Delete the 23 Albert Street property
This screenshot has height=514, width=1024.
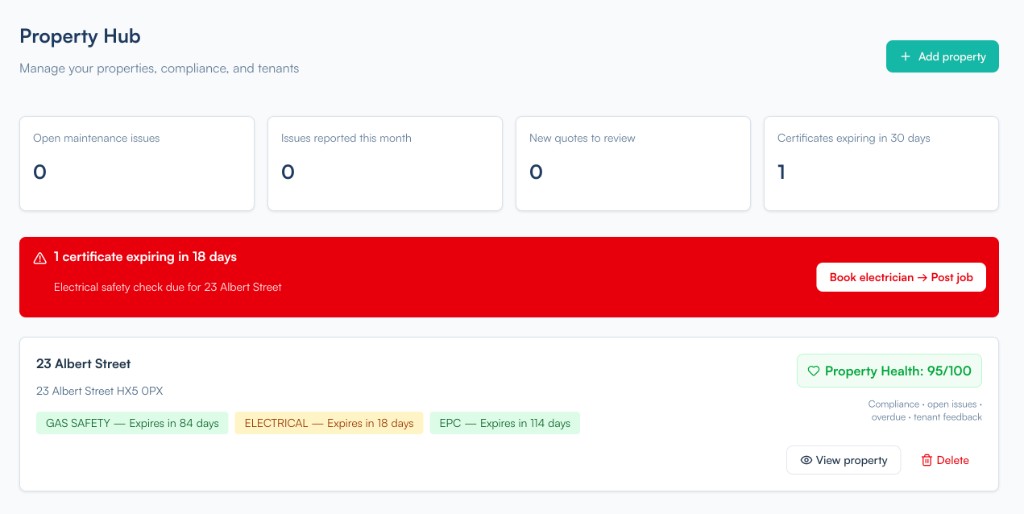click(944, 460)
